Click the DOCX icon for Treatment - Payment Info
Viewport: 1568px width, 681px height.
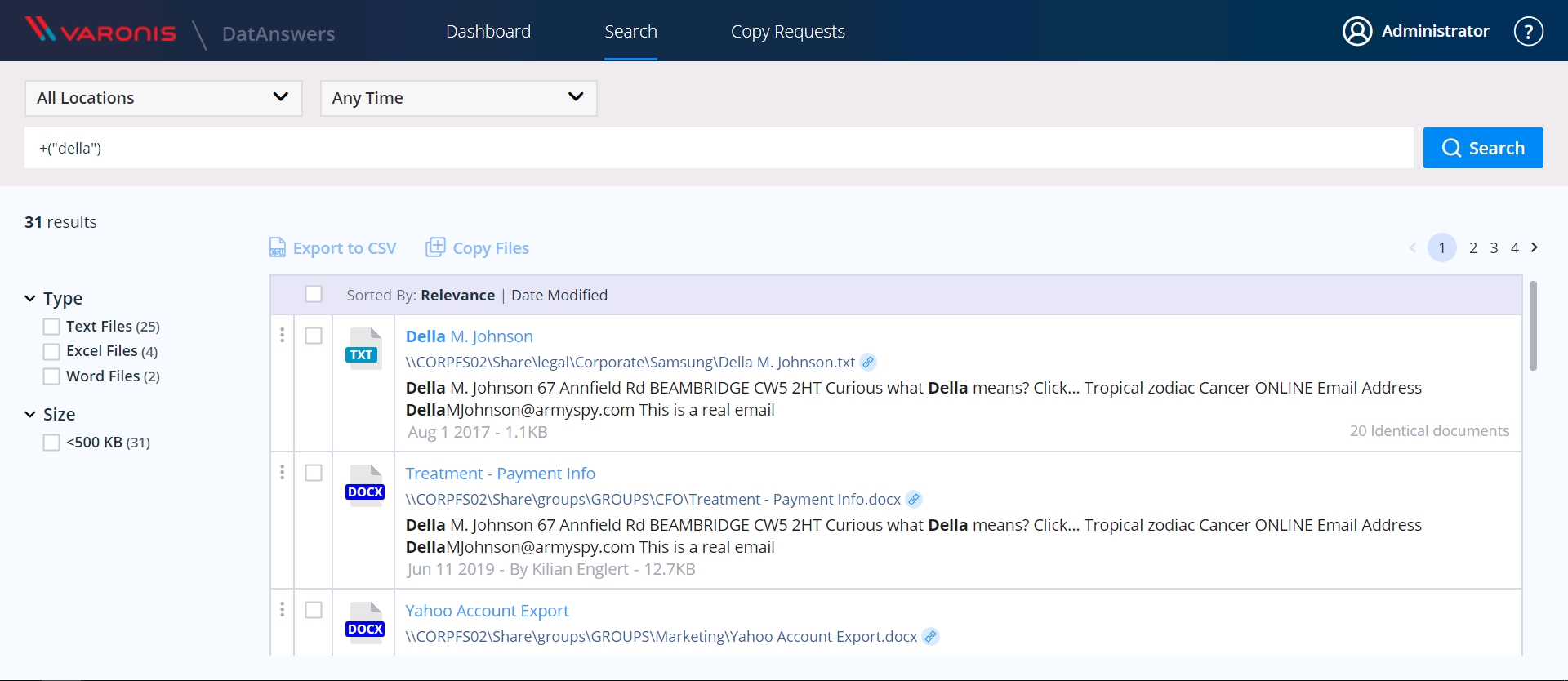tap(364, 486)
